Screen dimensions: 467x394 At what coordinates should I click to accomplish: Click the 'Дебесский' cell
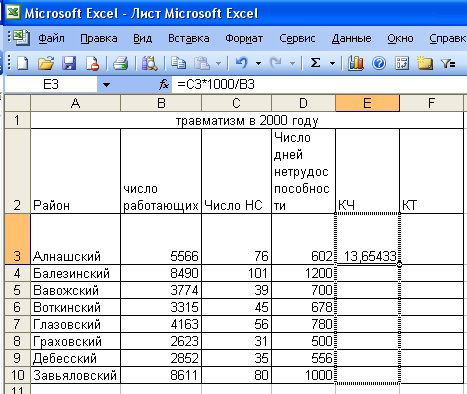(75, 358)
